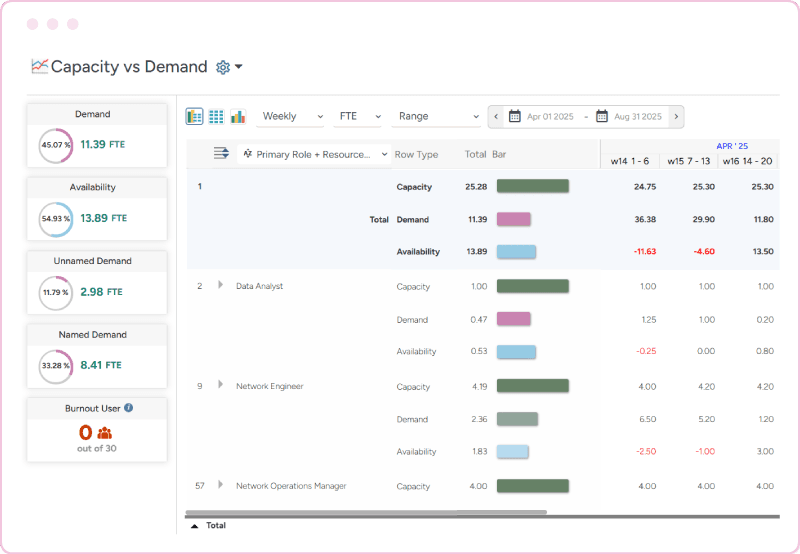Expand the Network Engineer row
Viewport: 800px width, 554px height.
tap(220, 386)
